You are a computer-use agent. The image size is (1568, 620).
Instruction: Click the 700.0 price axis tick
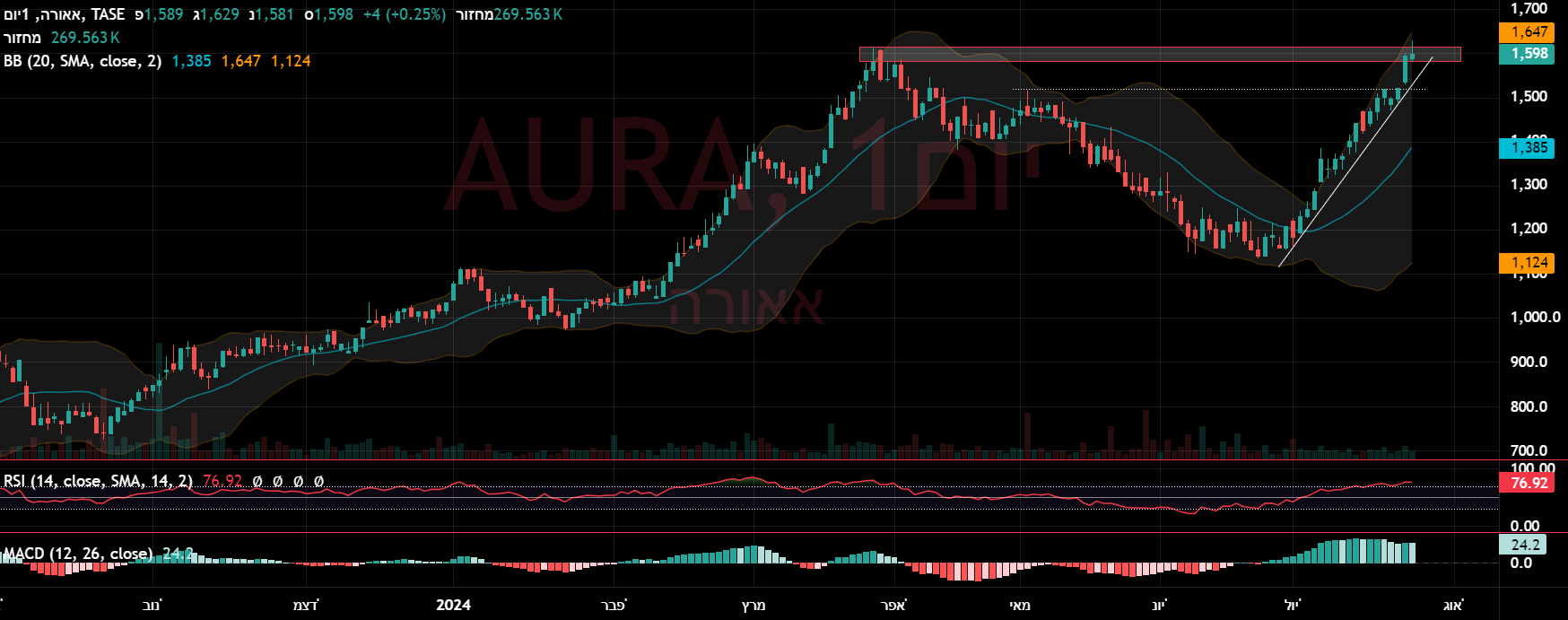tap(1529, 451)
